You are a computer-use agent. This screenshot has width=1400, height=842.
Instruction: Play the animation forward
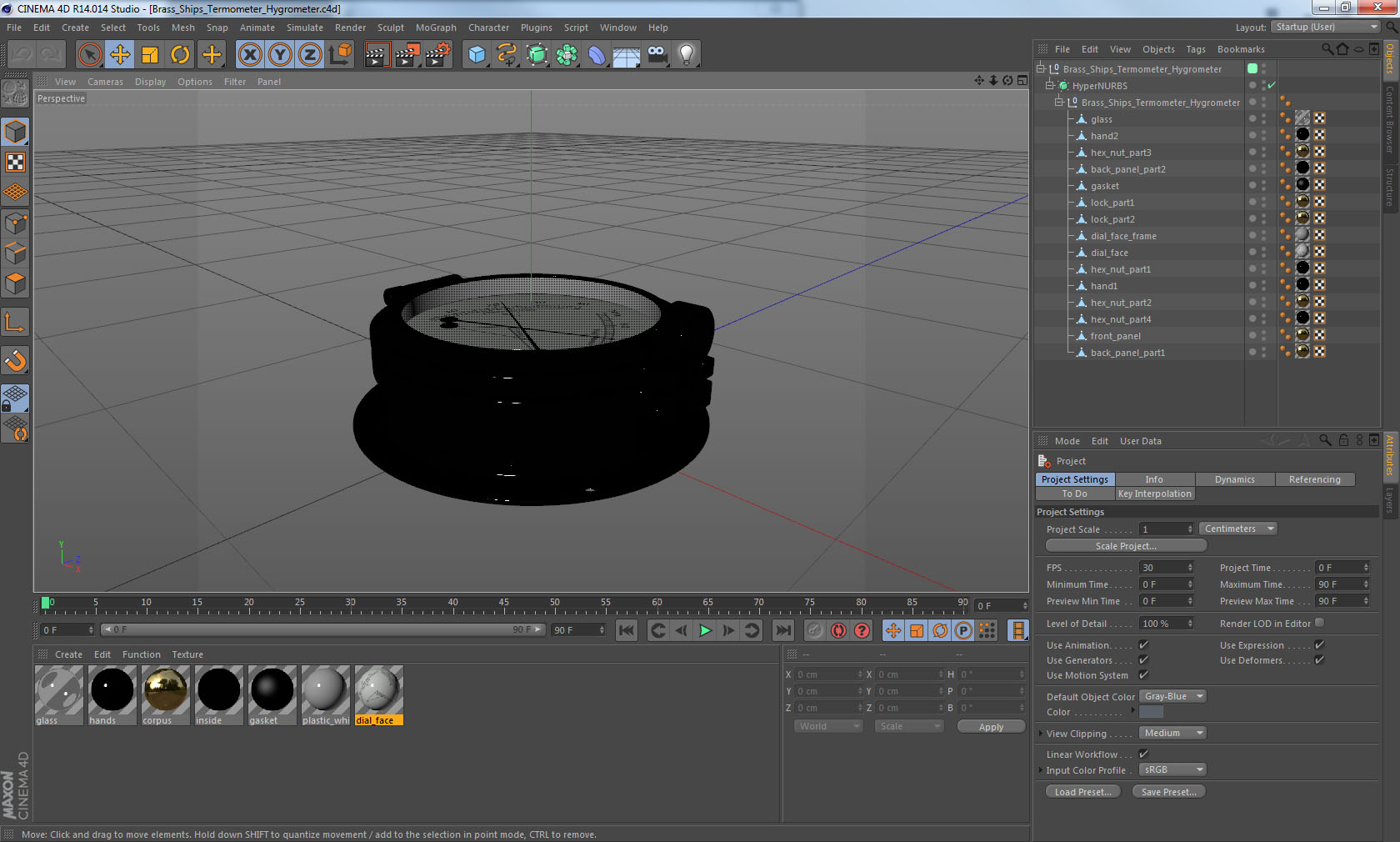point(705,630)
